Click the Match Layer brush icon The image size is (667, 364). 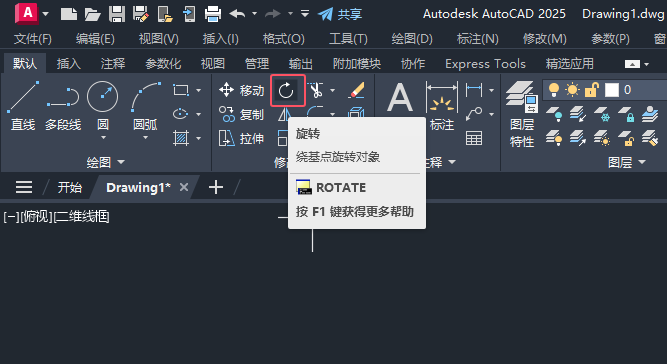[650, 138]
